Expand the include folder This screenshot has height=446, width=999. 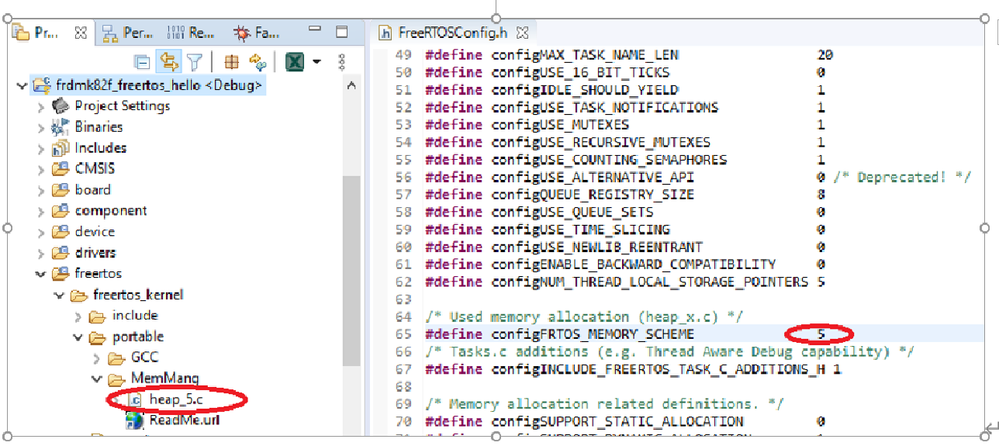(78, 316)
